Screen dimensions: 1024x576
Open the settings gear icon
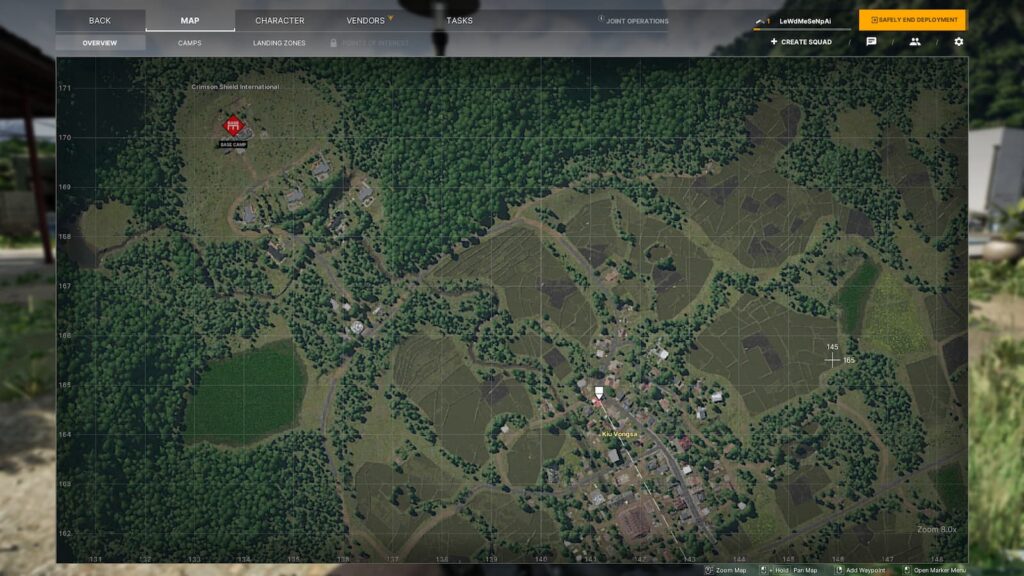point(958,41)
